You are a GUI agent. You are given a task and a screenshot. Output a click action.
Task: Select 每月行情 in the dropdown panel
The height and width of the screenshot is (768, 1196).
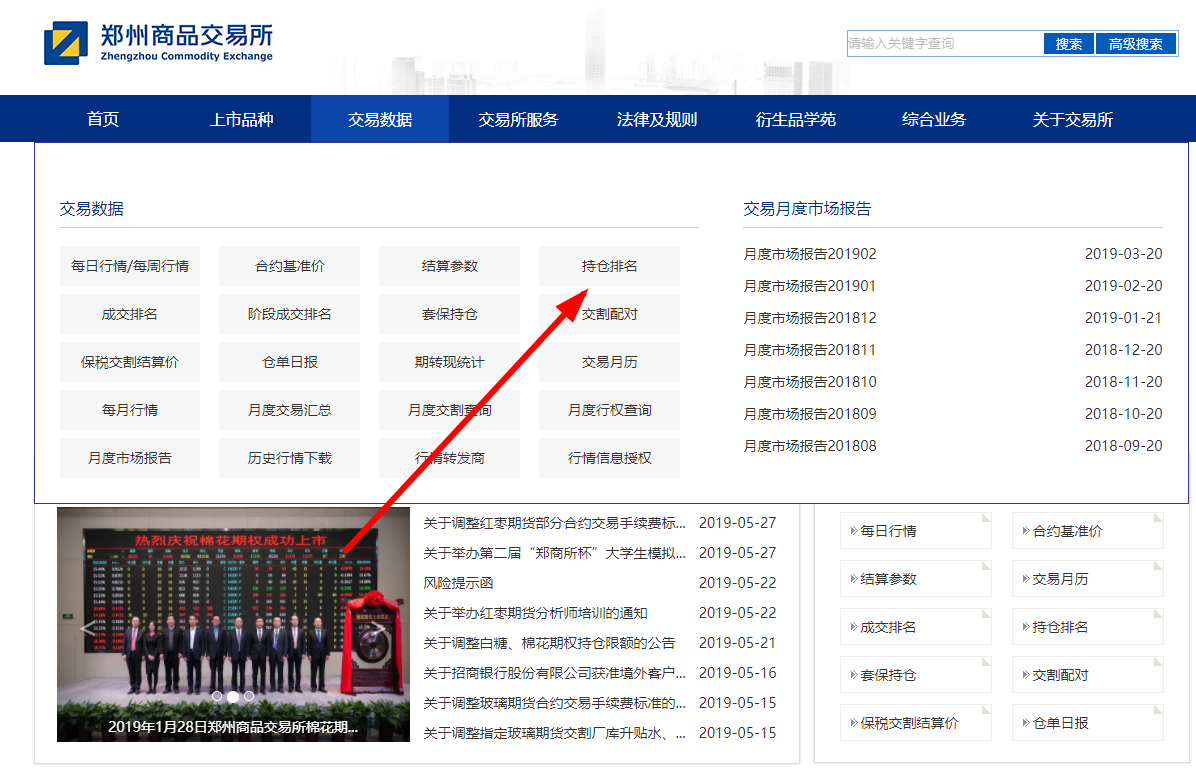click(130, 410)
